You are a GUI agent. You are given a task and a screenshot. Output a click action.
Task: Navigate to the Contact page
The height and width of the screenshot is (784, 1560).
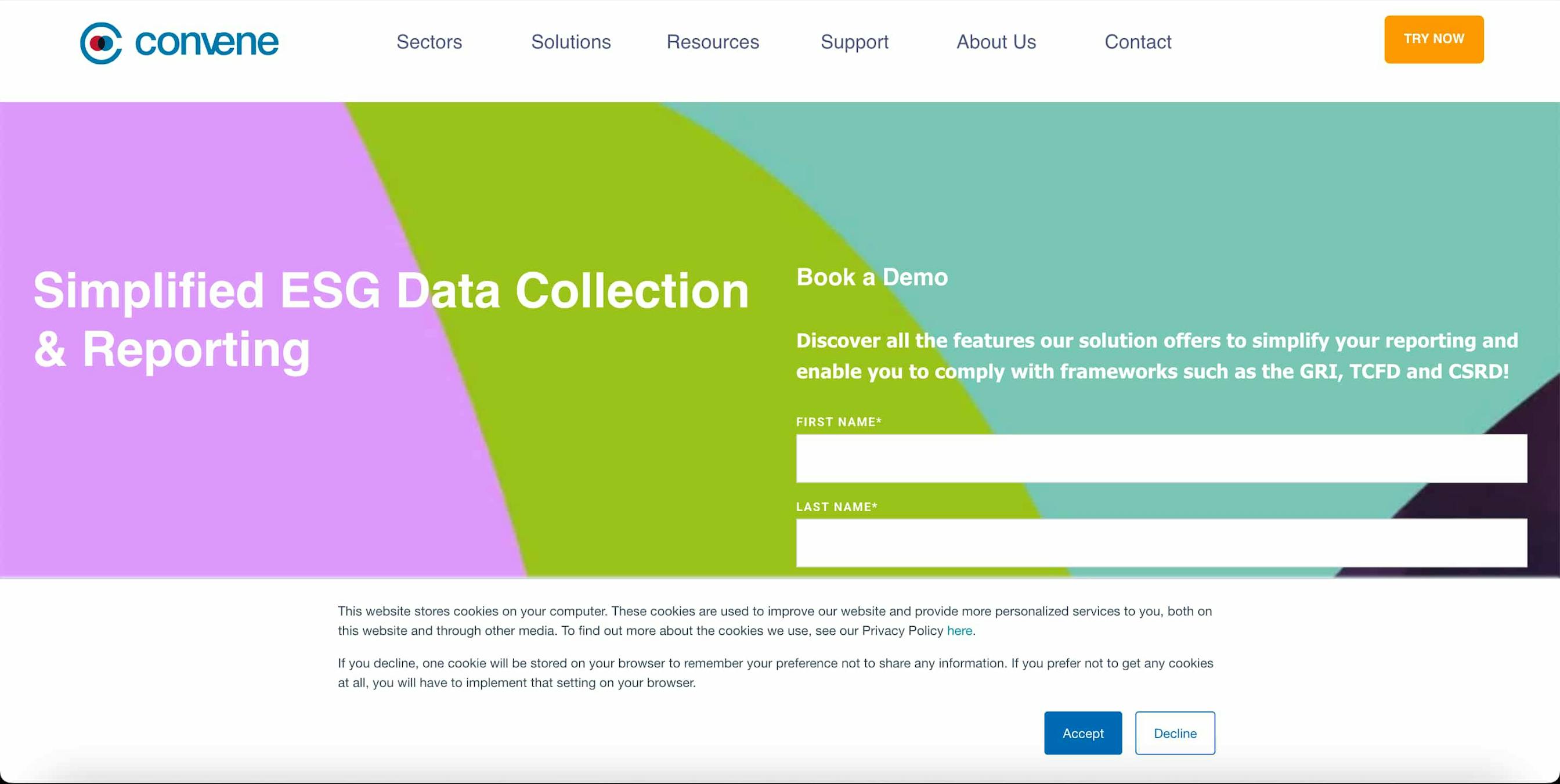point(1138,42)
